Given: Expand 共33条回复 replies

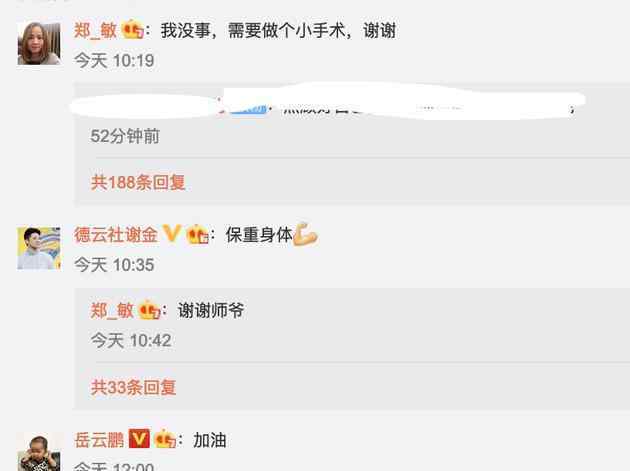Looking at the screenshot, I should (133, 387).
